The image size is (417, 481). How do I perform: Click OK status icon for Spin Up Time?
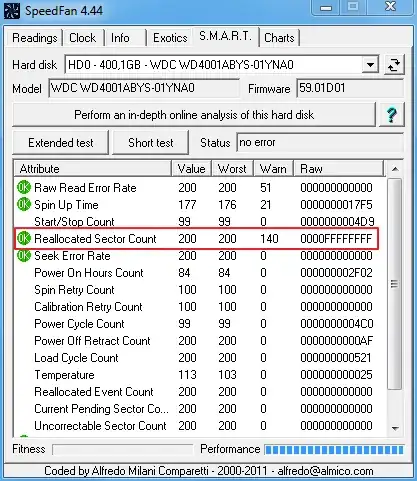pyautogui.click(x=24, y=204)
